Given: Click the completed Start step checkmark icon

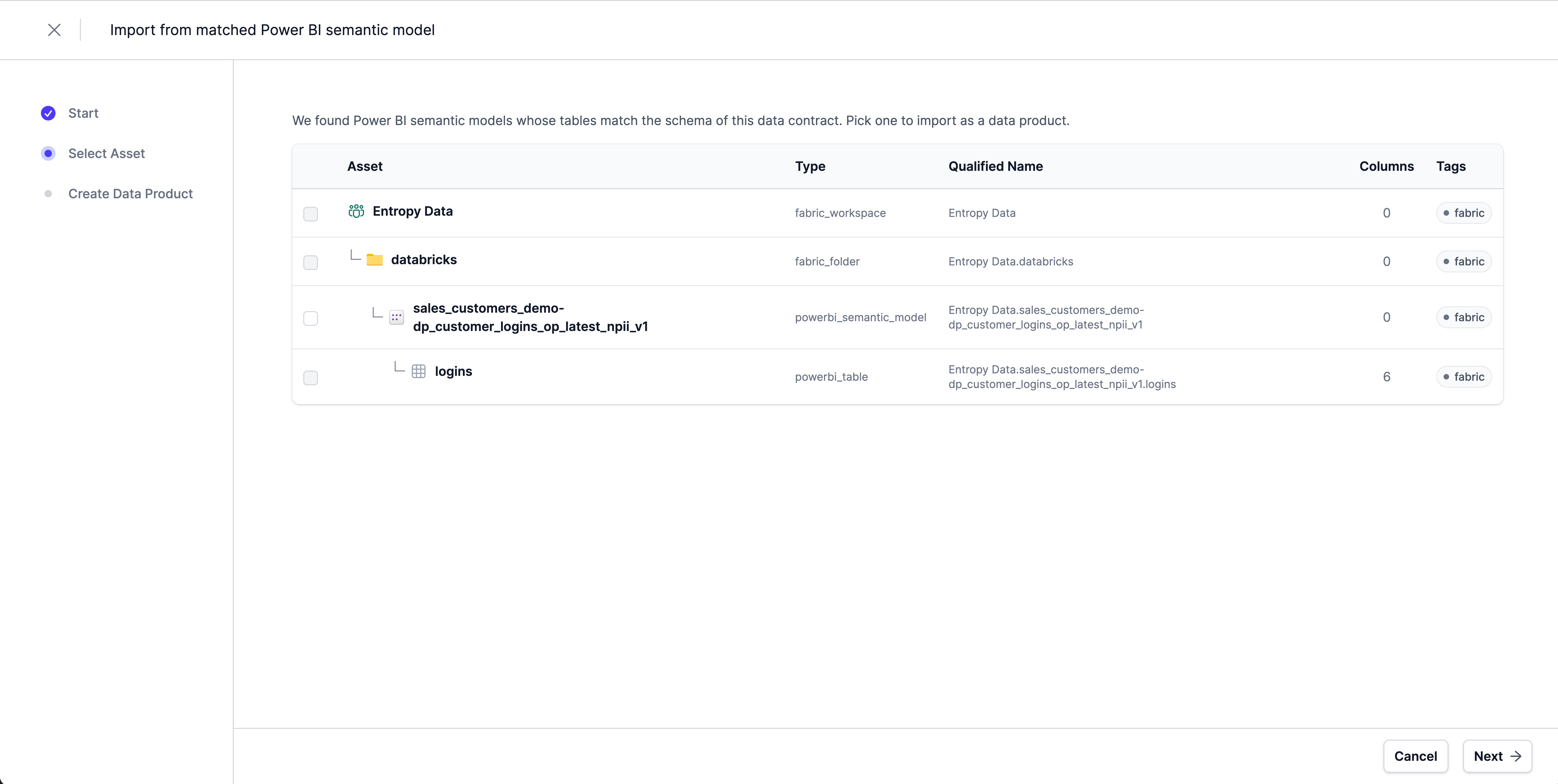Looking at the screenshot, I should tap(49, 113).
